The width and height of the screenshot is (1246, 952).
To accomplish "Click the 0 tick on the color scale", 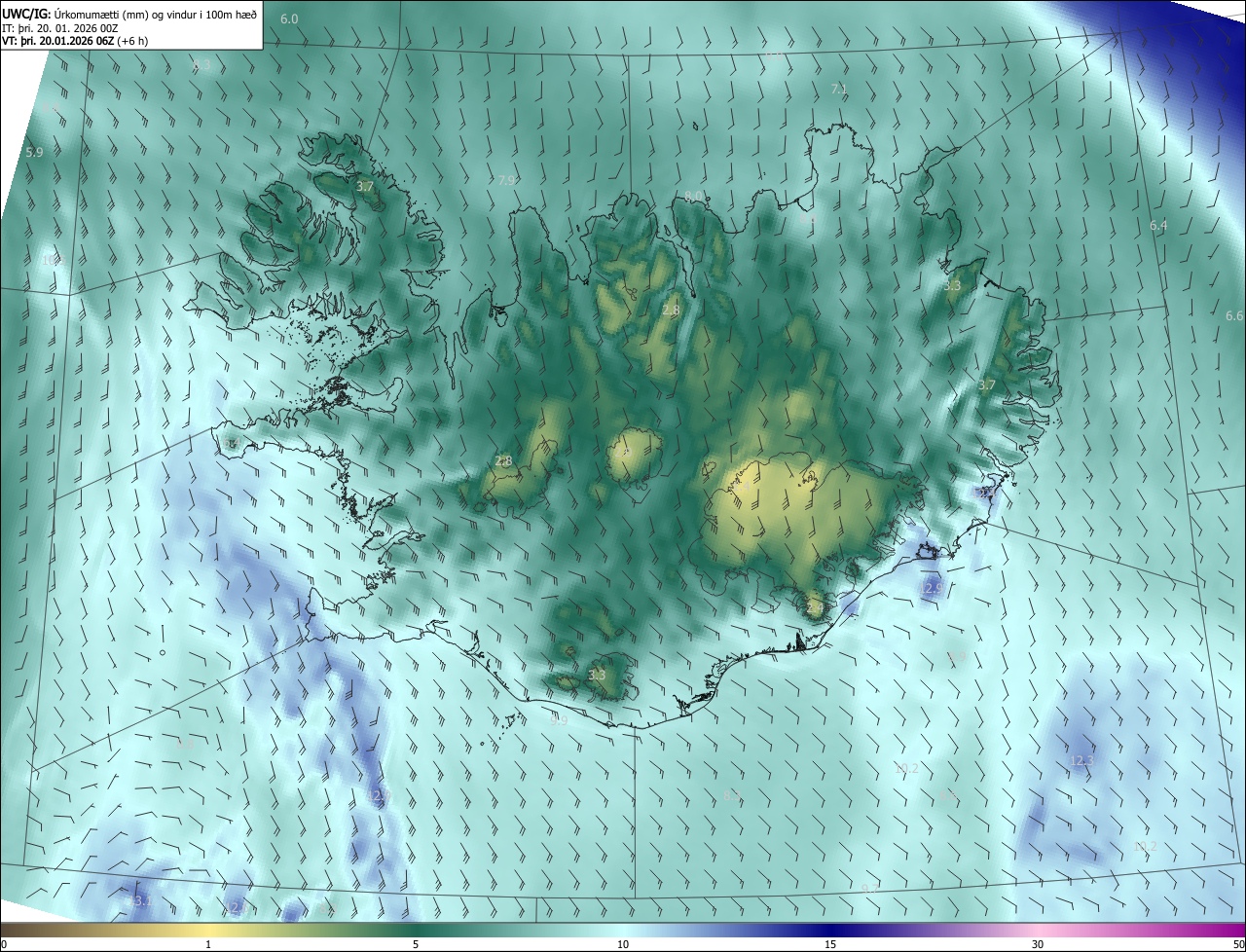I will (x=3, y=944).
